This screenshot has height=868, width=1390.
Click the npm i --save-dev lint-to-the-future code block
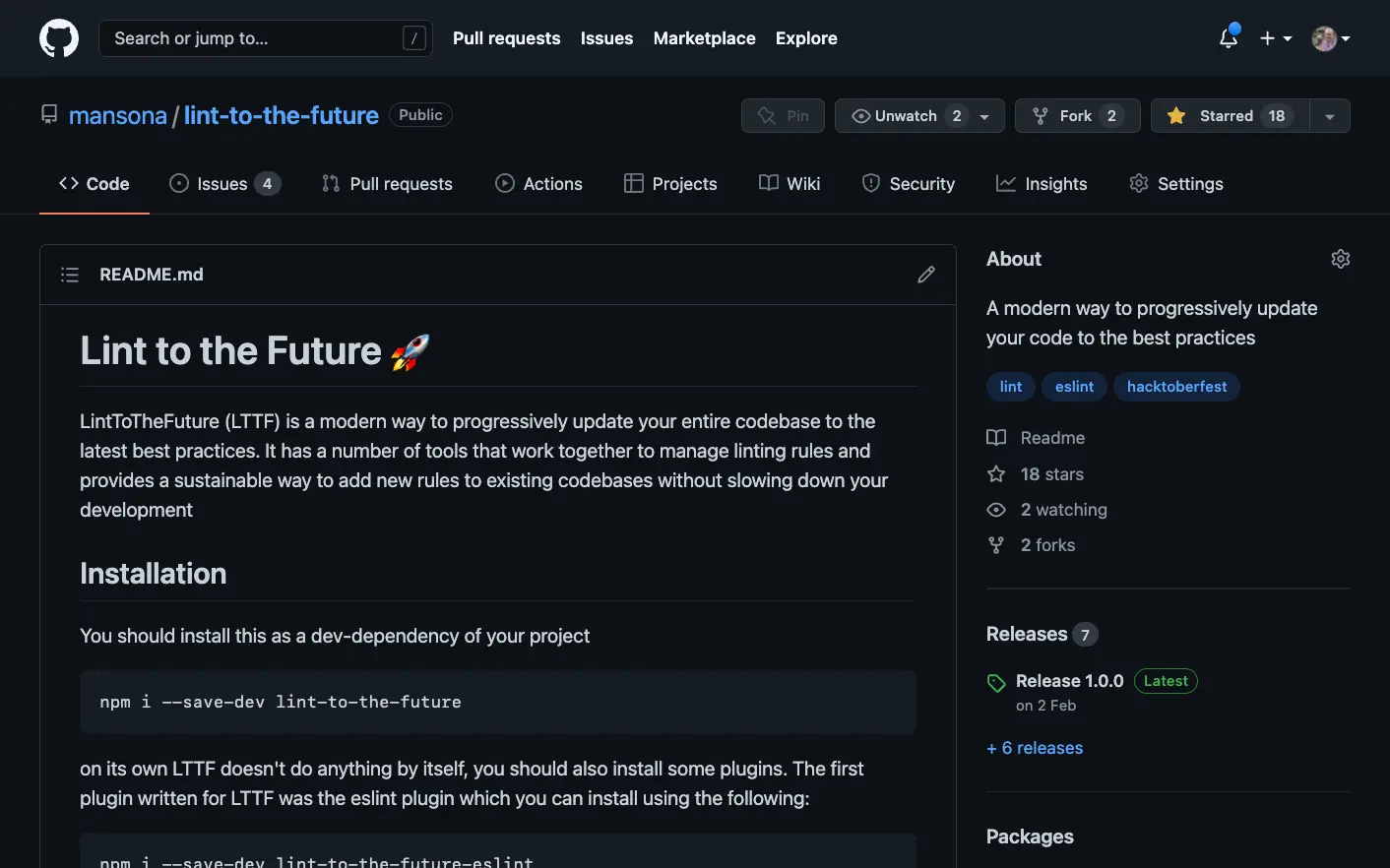pyautogui.click(x=498, y=703)
